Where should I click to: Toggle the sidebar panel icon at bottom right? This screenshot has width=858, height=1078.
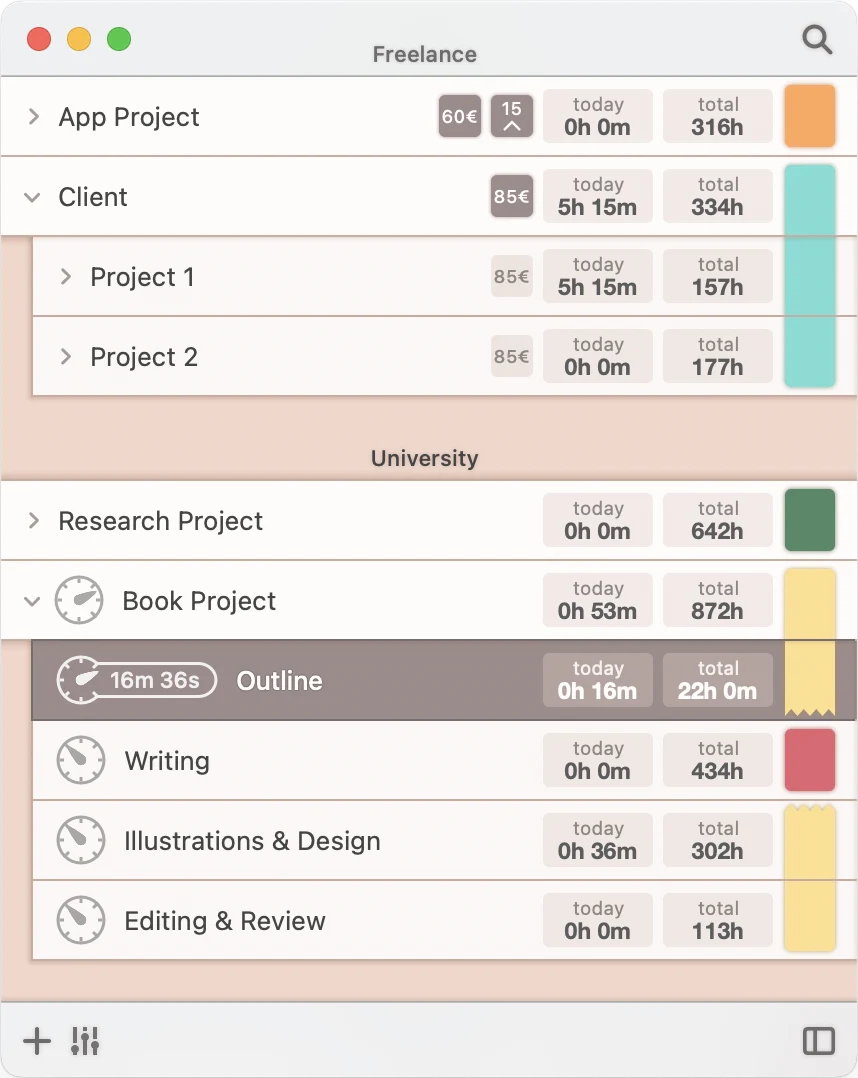point(819,1040)
